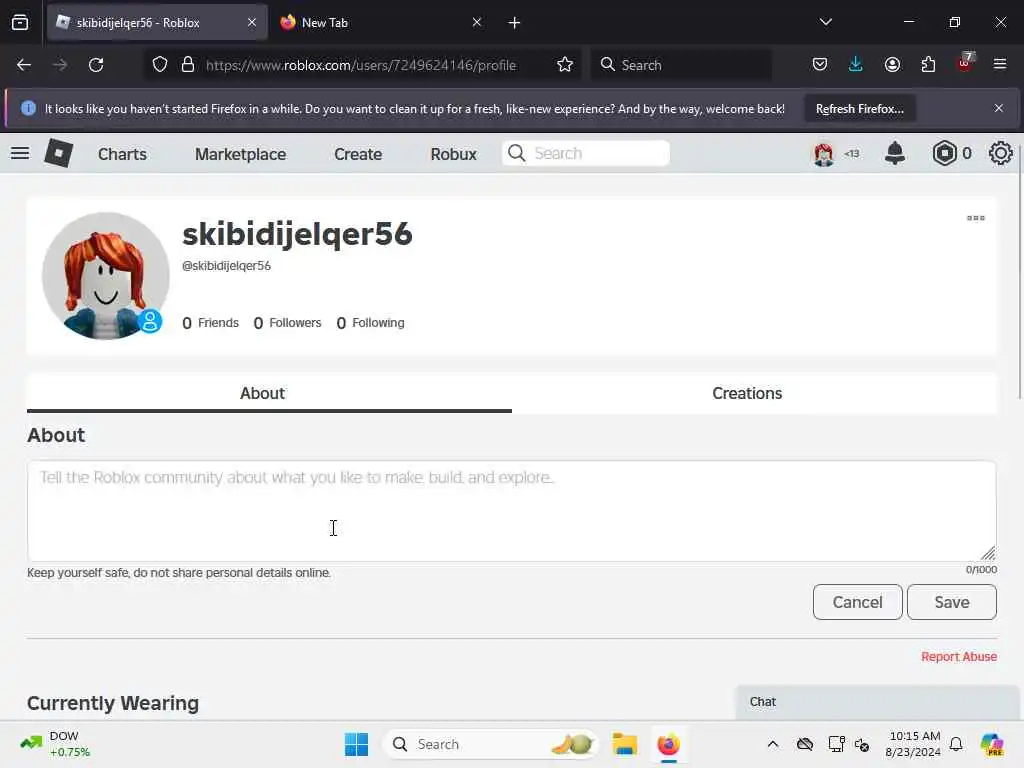Show hidden system tray icons chevron
This screenshot has width=1024, height=768.
click(773, 744)
